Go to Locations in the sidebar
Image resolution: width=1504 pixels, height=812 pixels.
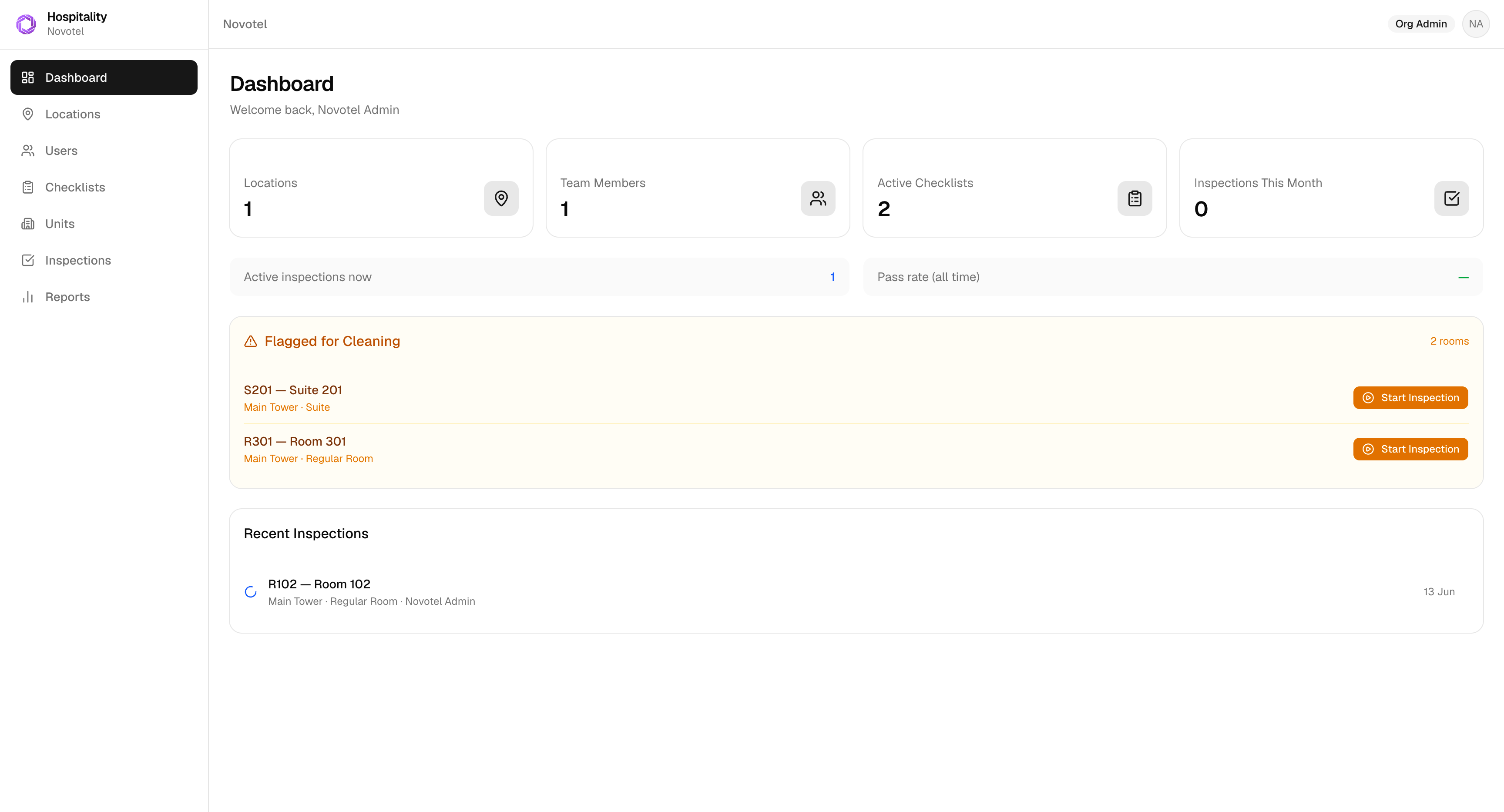point(104,114)
